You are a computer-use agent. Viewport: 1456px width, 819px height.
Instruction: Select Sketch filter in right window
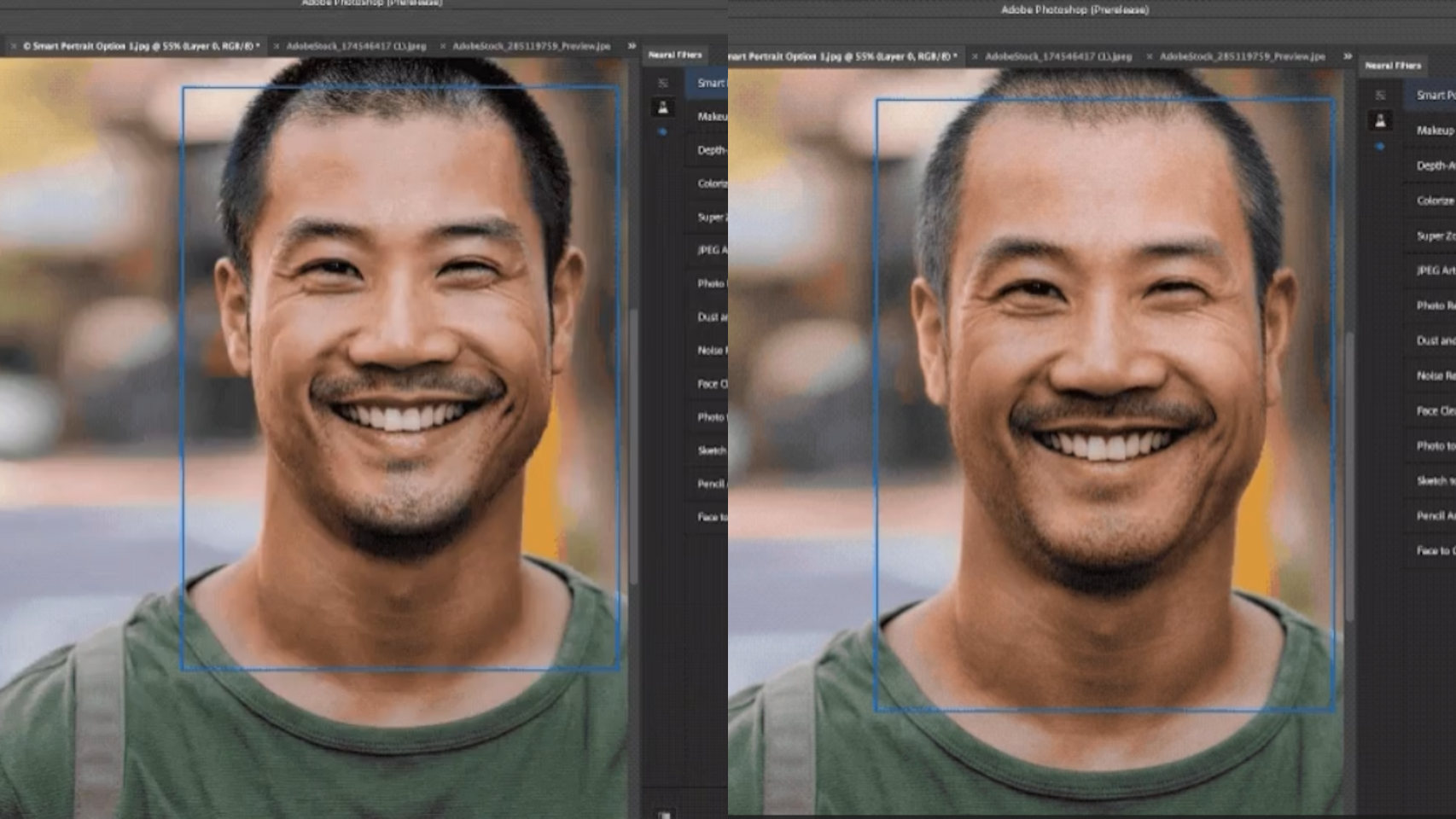(x=1436, y=480)
